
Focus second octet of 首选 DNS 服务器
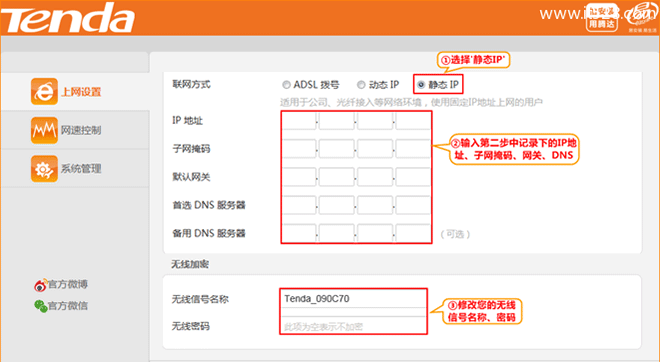click(x=336, y=205)
